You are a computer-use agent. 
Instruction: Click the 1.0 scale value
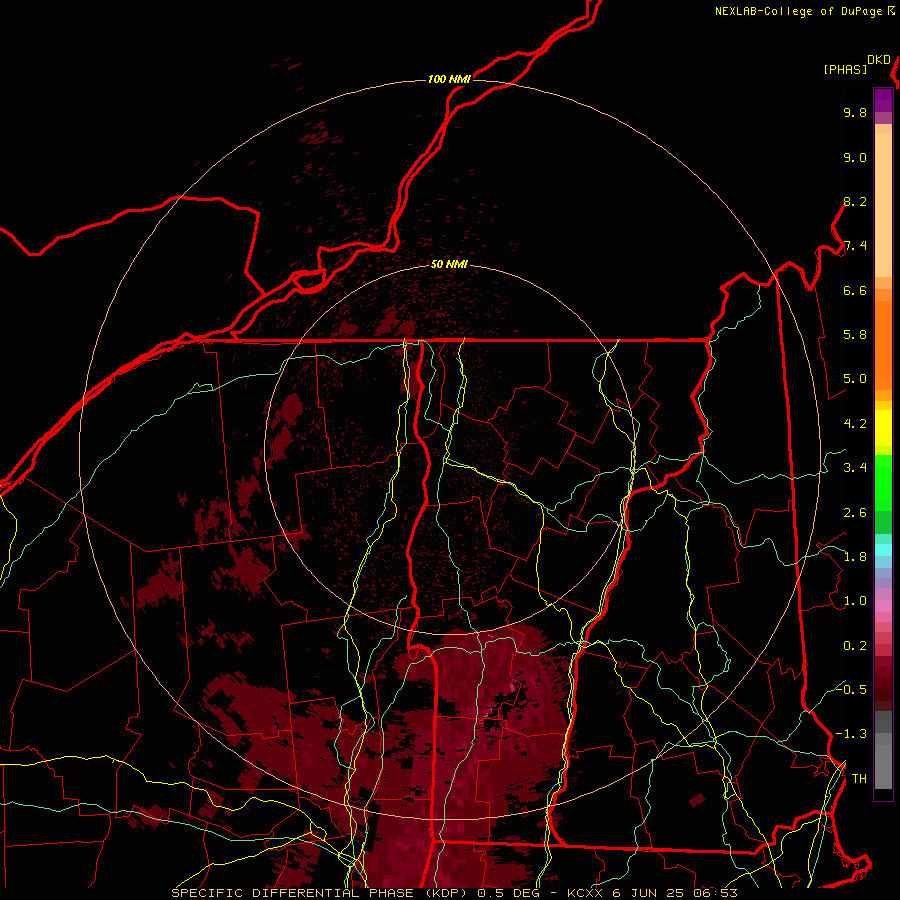tap(855, 601)
